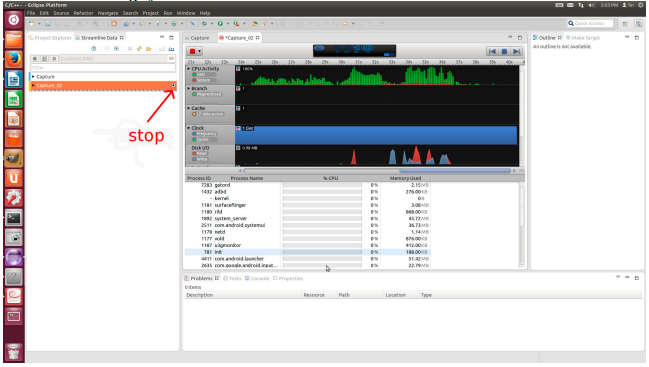Viewport: 649px width, 367px height.
Task: Select the system_server process row
Action: tap(308, 218)
